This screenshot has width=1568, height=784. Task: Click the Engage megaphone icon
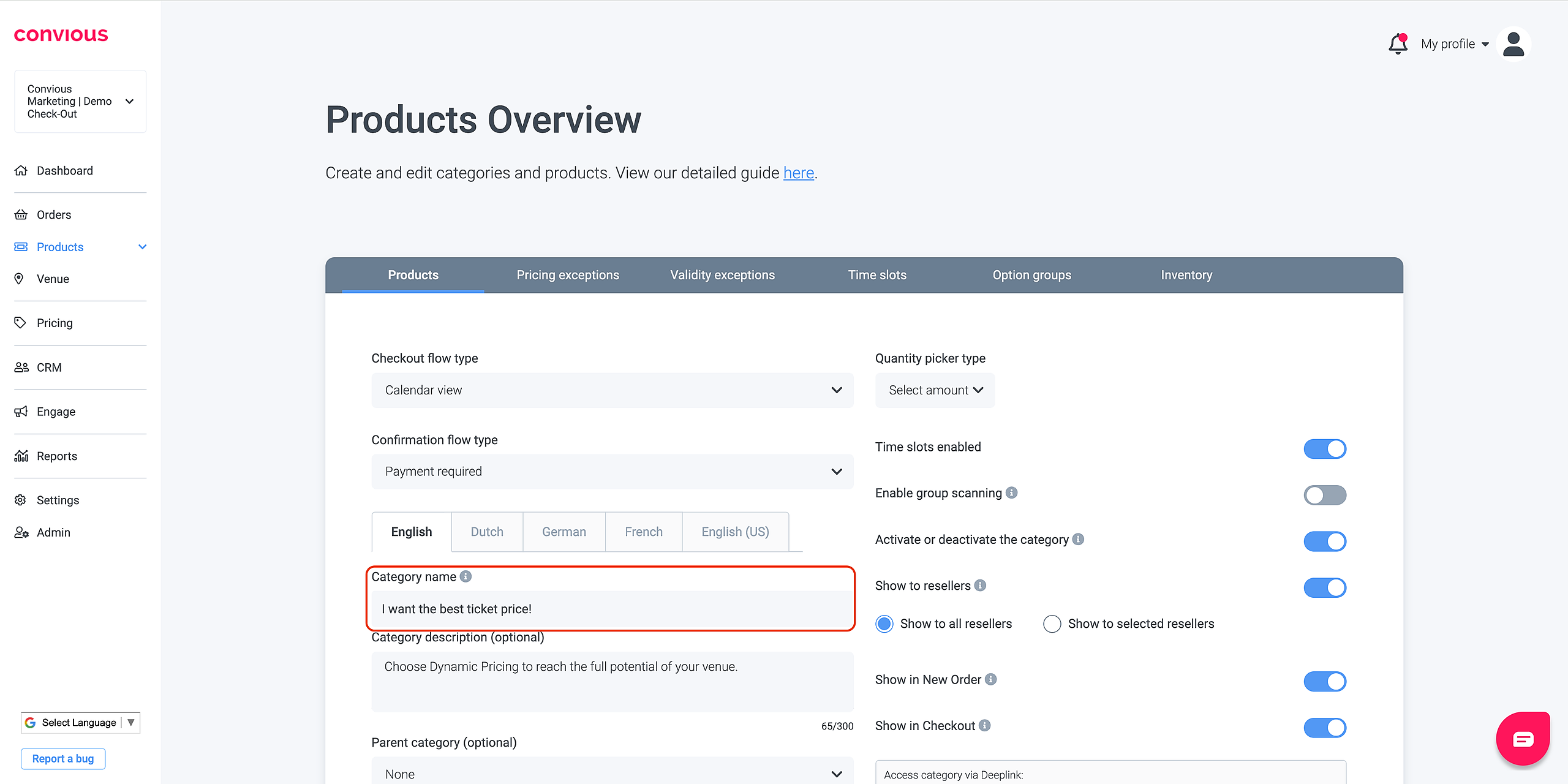(21, 412)
